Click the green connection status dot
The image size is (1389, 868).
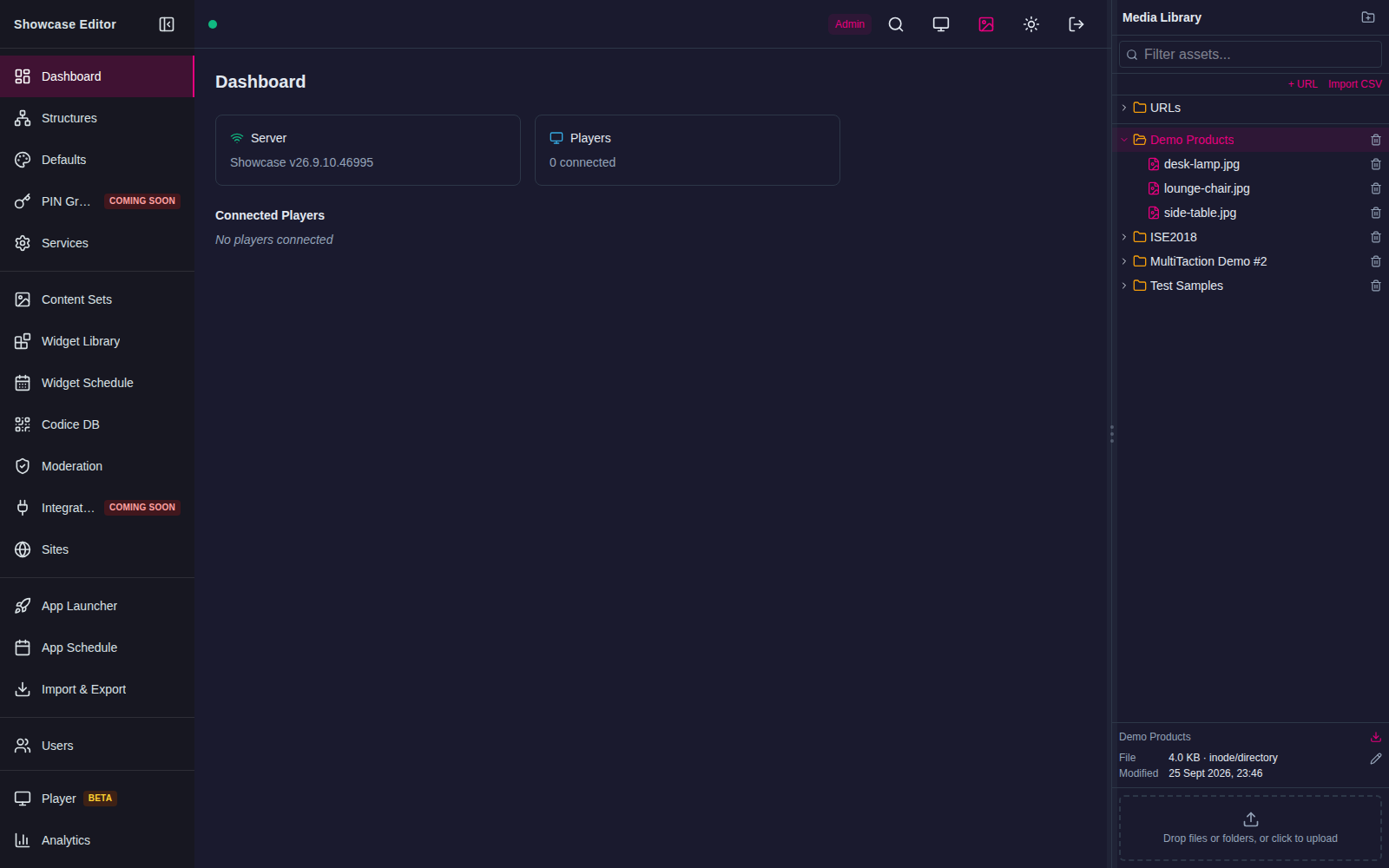pyautogui.click(x=213, y=24)
